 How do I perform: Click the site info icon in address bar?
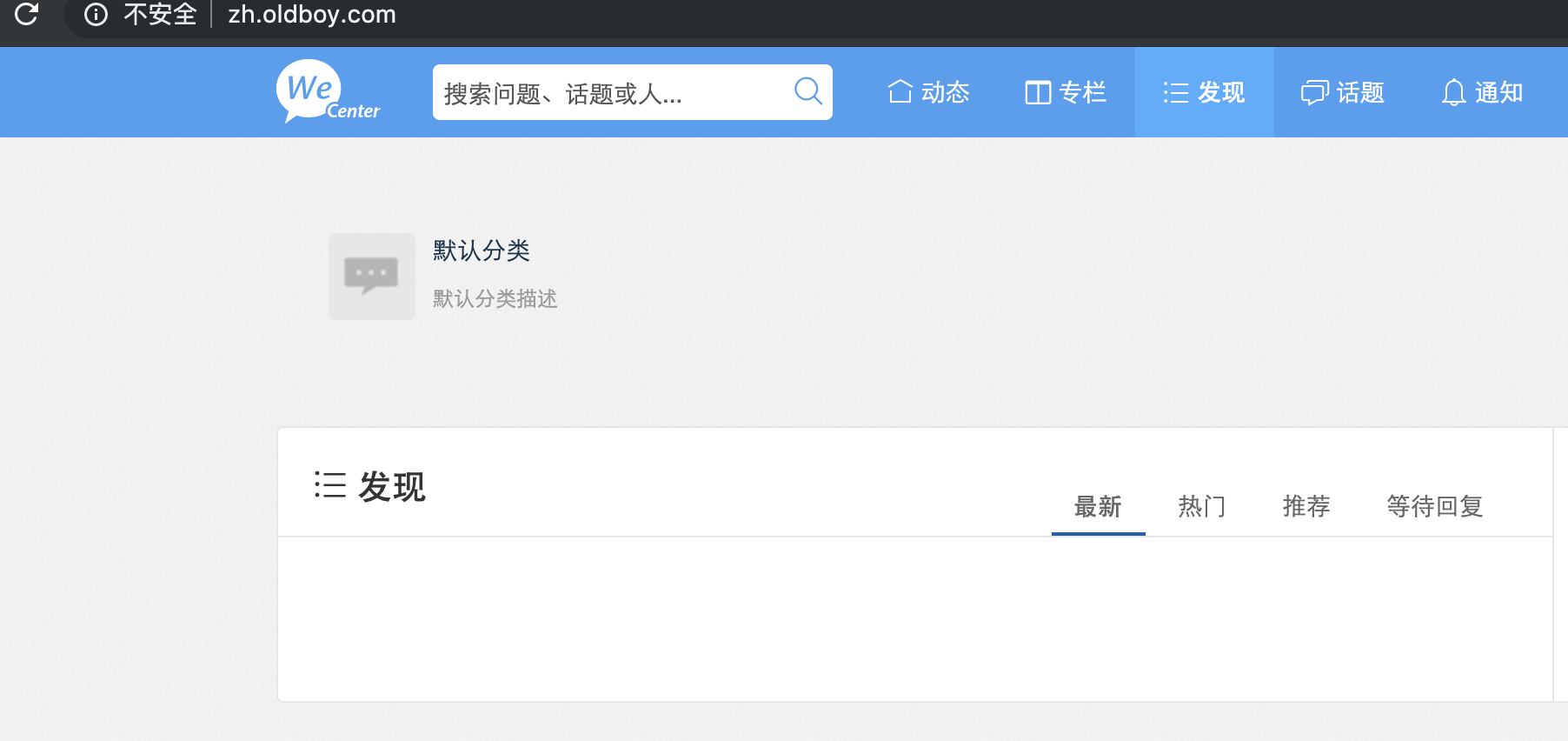coord(96,15)
